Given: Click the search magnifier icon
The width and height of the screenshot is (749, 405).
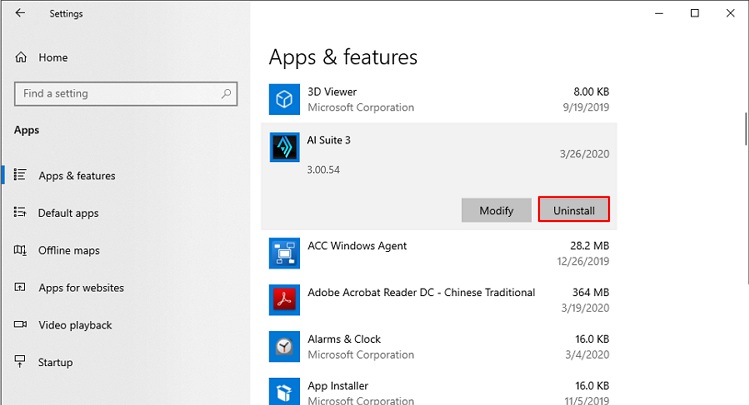Looking at the screenshot, I should 227,94.
